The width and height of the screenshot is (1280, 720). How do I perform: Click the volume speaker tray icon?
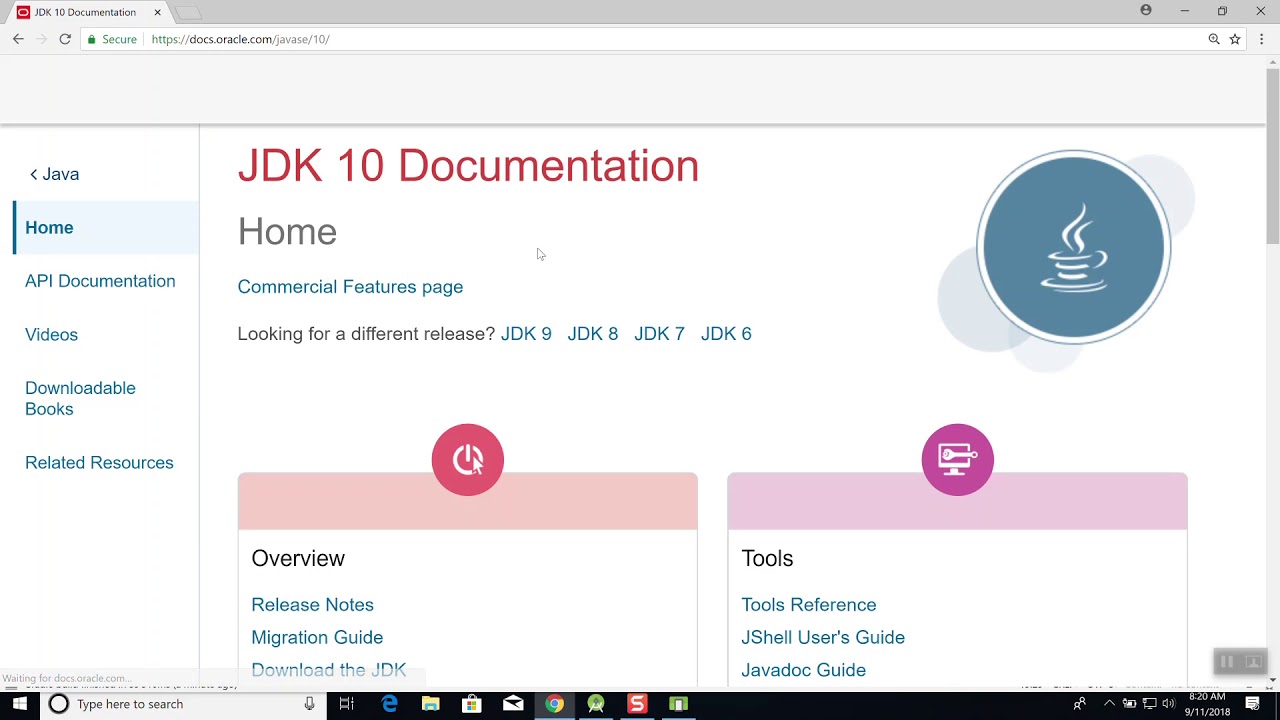coord(1168,704)
